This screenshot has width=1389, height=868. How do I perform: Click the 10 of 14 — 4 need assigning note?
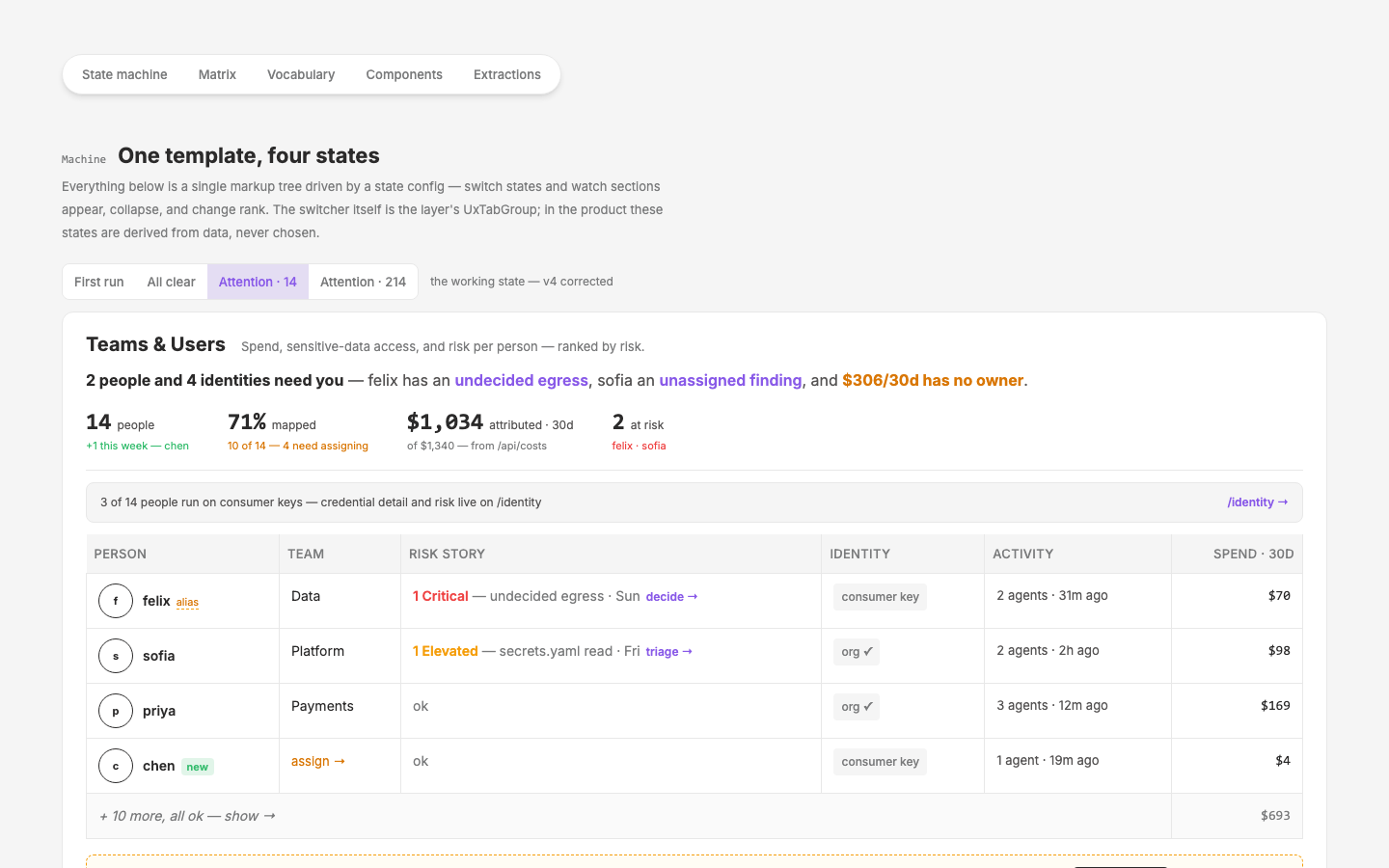click(298, 446)
